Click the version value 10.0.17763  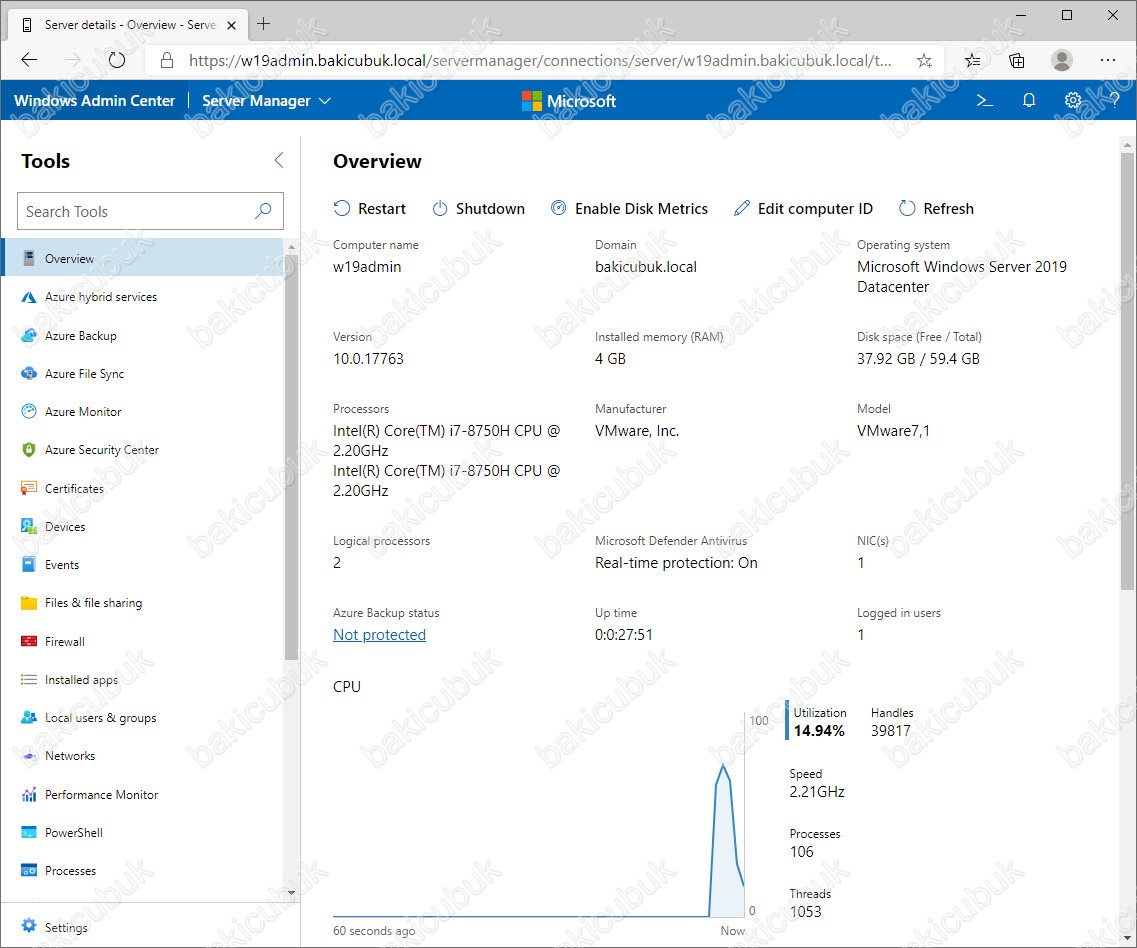click(368, 358)
